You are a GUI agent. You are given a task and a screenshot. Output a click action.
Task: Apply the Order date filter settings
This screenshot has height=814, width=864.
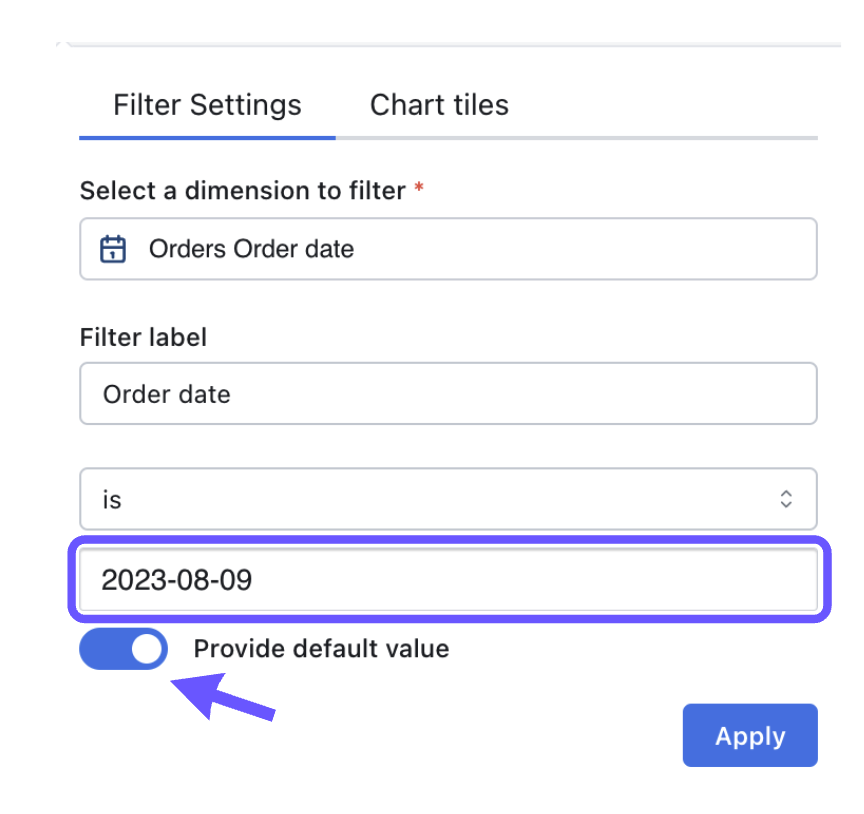click(750, 736)
